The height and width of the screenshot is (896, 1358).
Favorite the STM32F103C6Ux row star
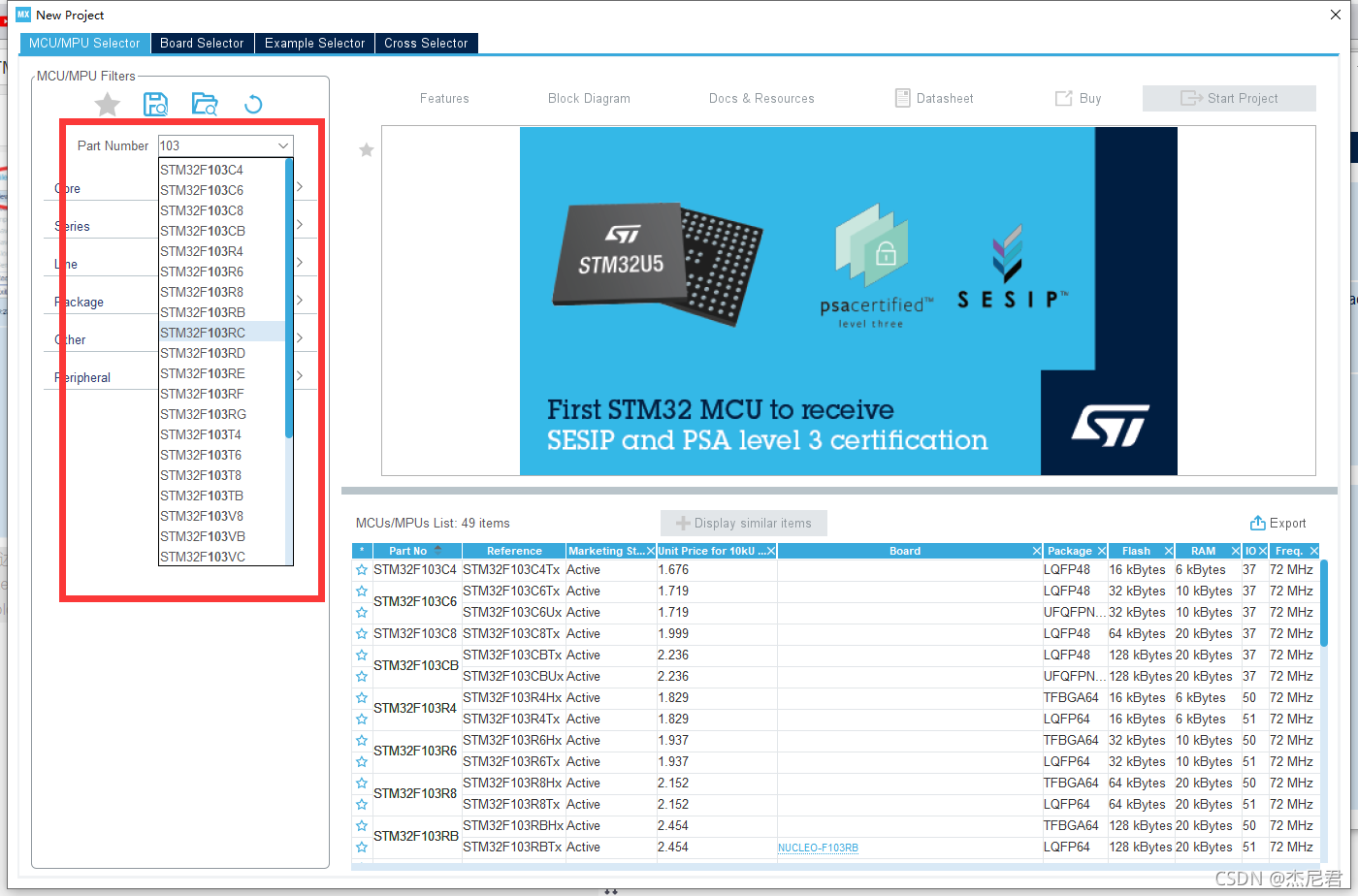(362, 613)
